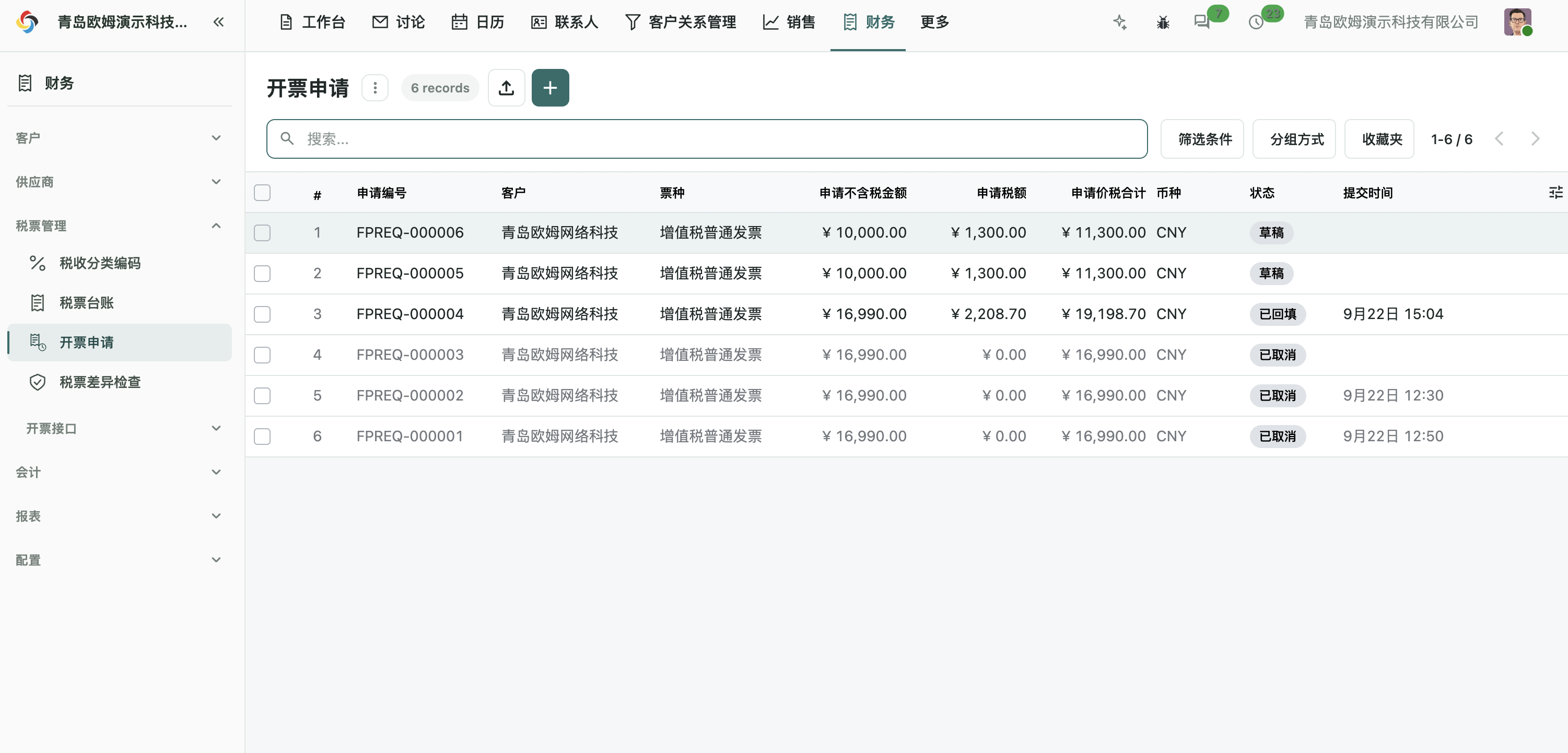
Task: Switch to the 工作台 tab
Action: 312,22
